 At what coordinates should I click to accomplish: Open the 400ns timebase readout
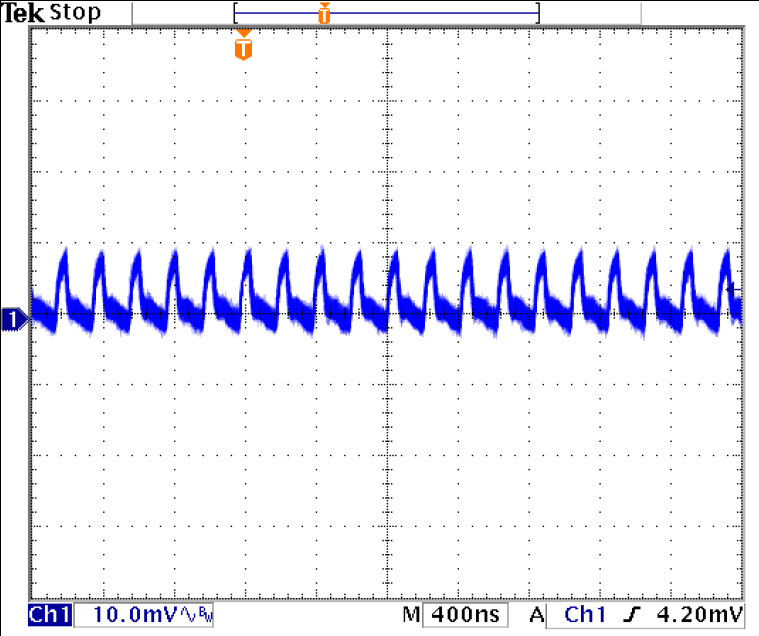tap(466, 614)
